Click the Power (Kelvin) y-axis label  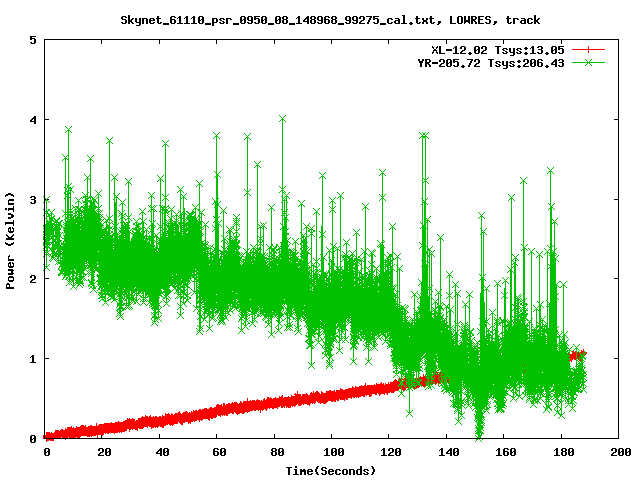coord(10,241)
